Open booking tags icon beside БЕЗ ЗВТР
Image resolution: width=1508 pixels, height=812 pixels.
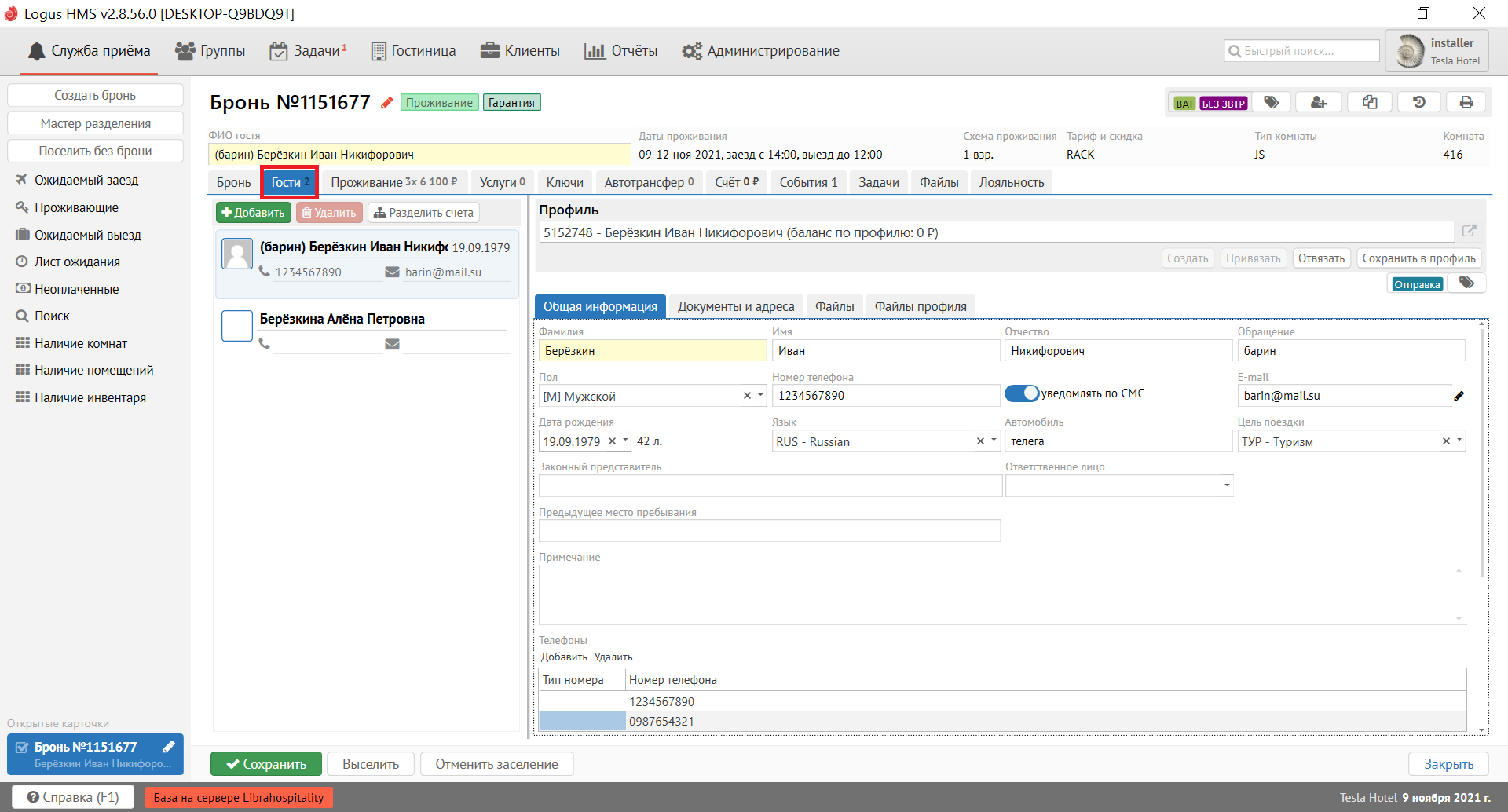1272,102
